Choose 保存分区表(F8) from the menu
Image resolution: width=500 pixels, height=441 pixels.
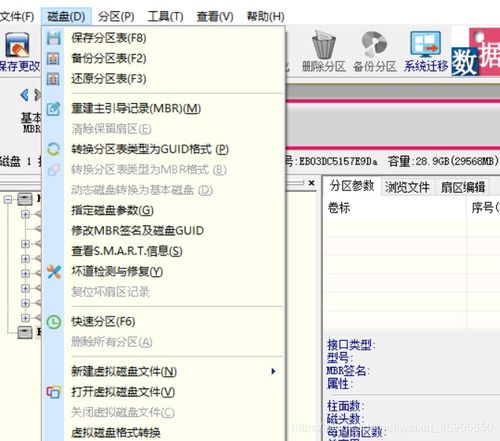point(163,38)
